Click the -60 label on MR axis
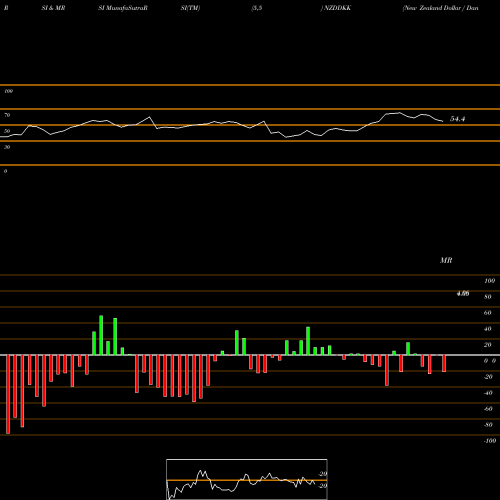Screen dimensions: 500x500 (x=488, y=409)
